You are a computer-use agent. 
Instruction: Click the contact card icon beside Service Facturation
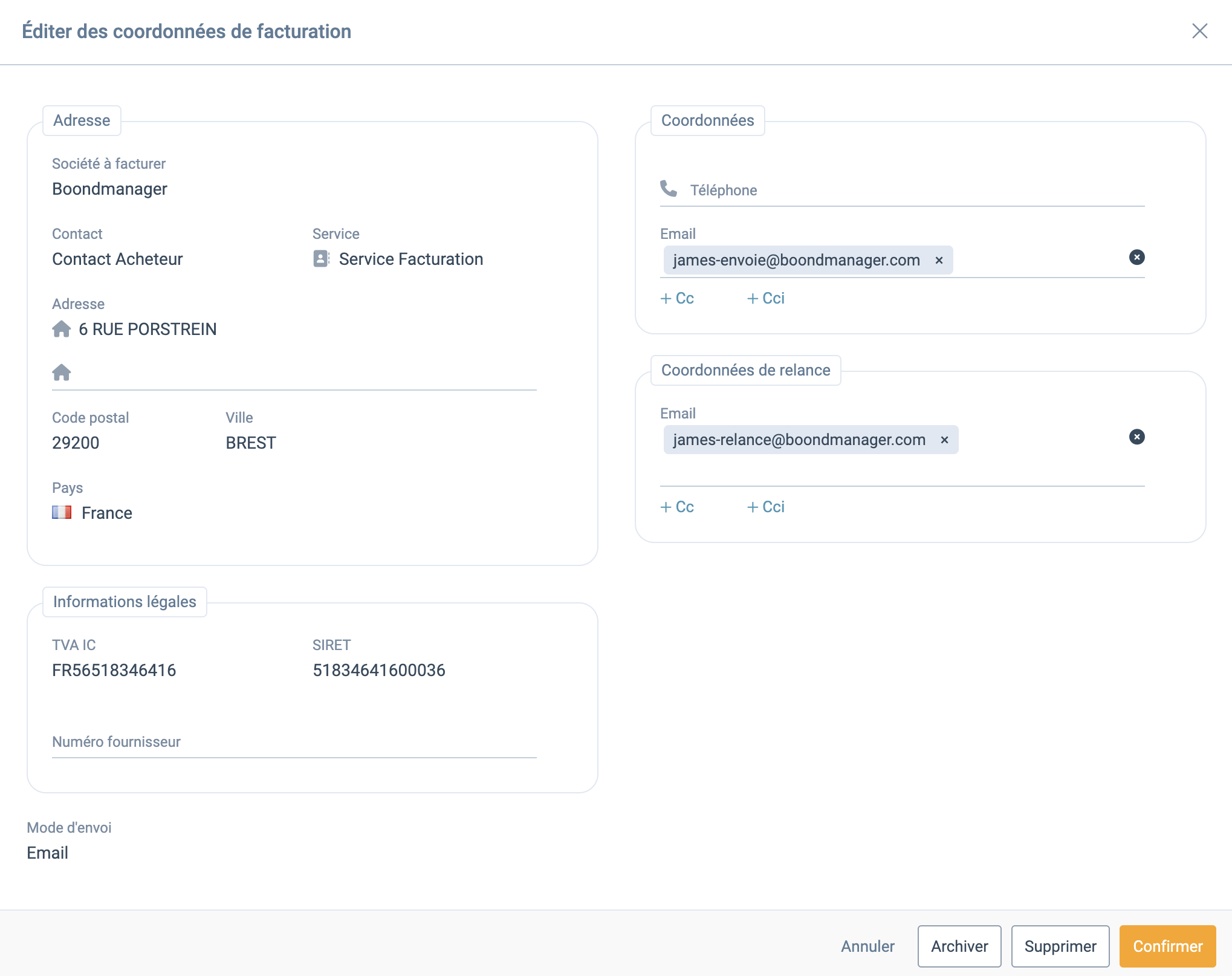[x=321, y=259]
